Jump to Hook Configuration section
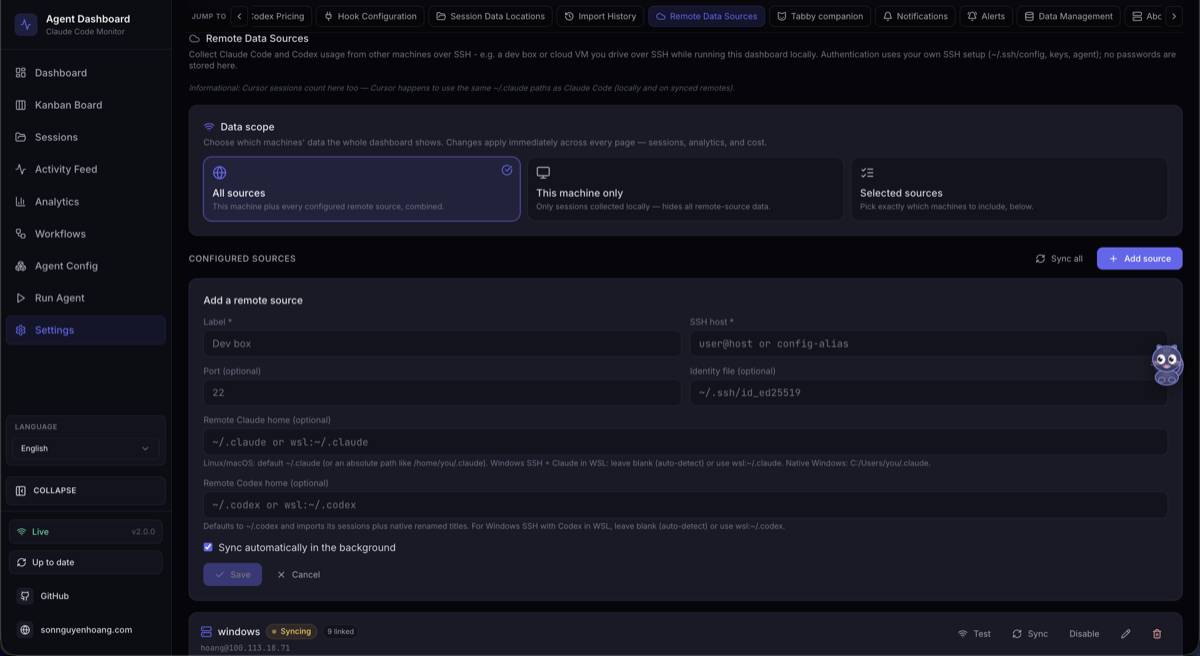 [370, 16]
